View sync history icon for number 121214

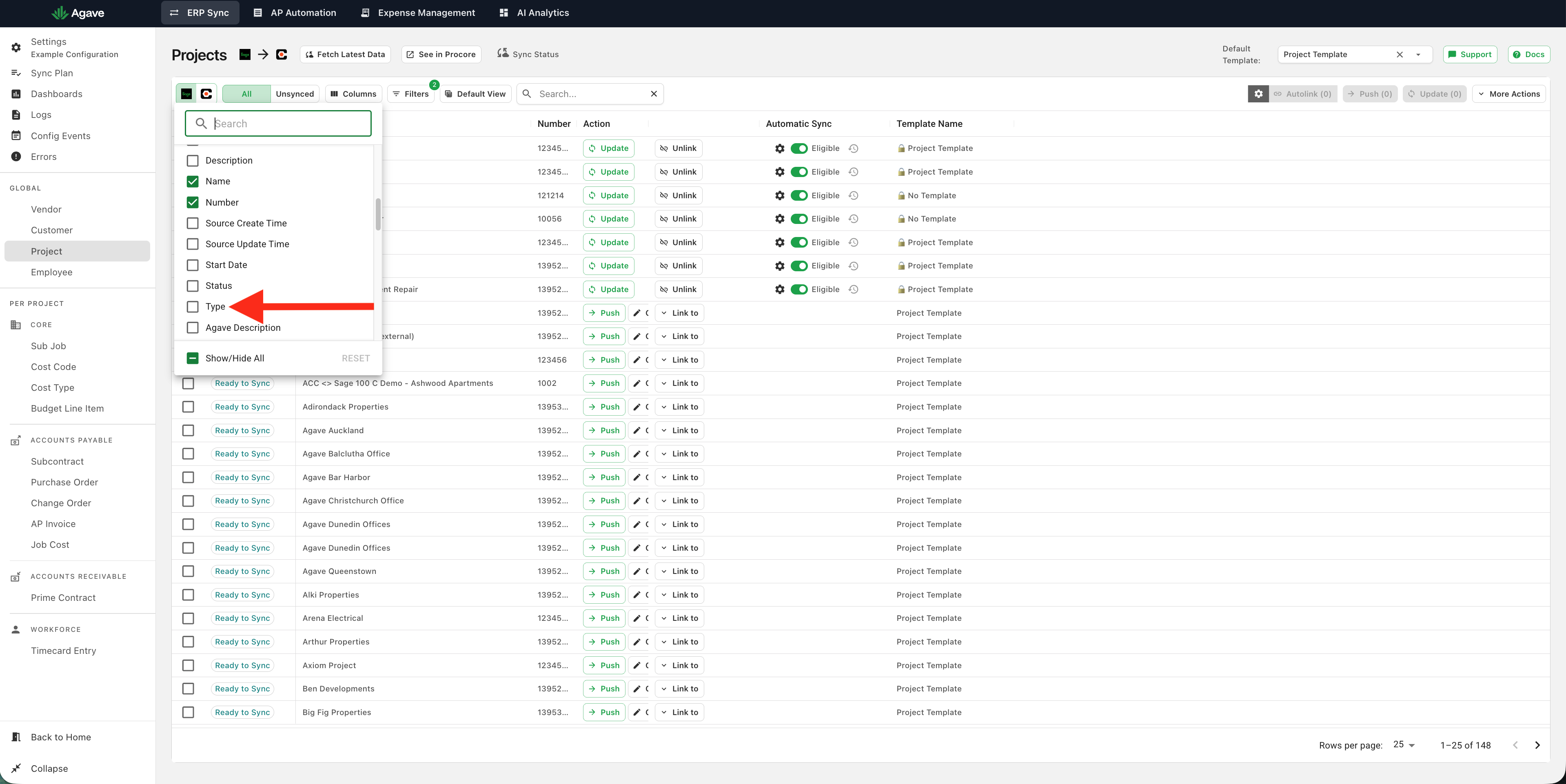(854, 195)
